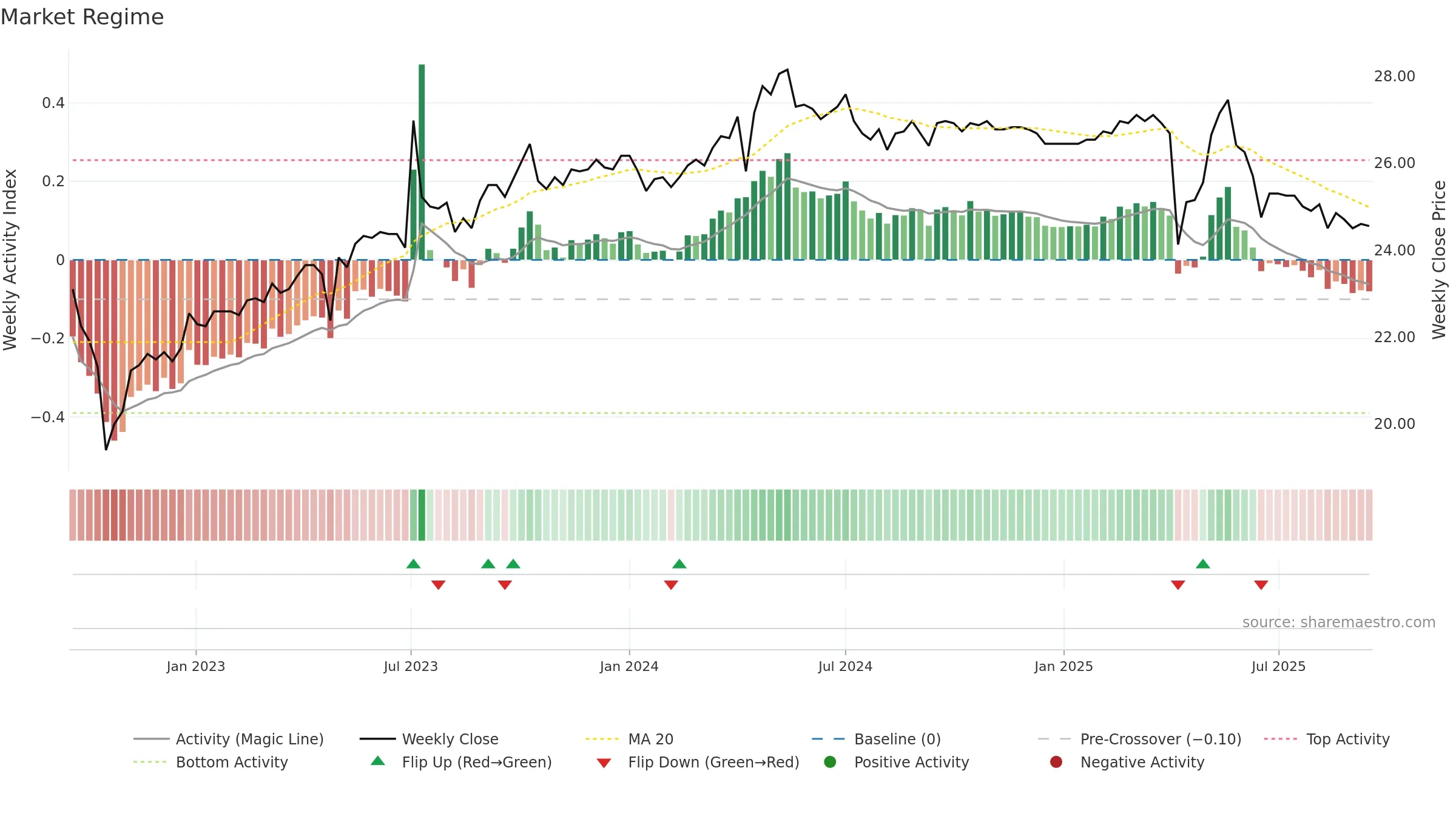Click the Weekly Close Price axis title
This screenshot has width=1456, height=819.
coord(1439,260)
